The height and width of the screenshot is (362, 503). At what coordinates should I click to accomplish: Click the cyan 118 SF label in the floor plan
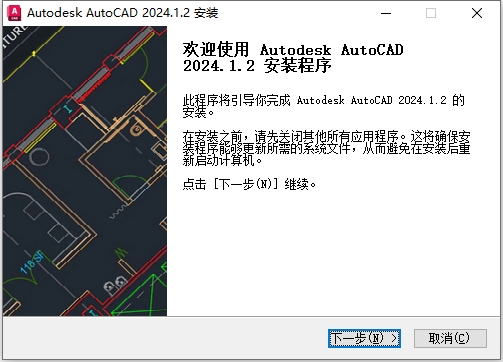click(x=32, y=262)
